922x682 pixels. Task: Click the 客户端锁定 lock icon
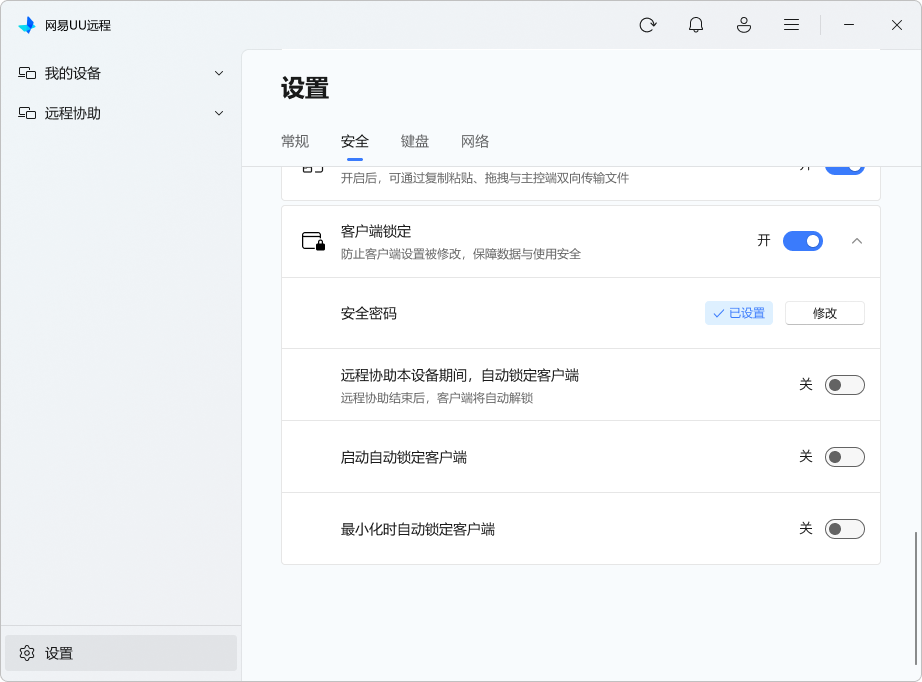pyautogui.click(x=313, y=241)
